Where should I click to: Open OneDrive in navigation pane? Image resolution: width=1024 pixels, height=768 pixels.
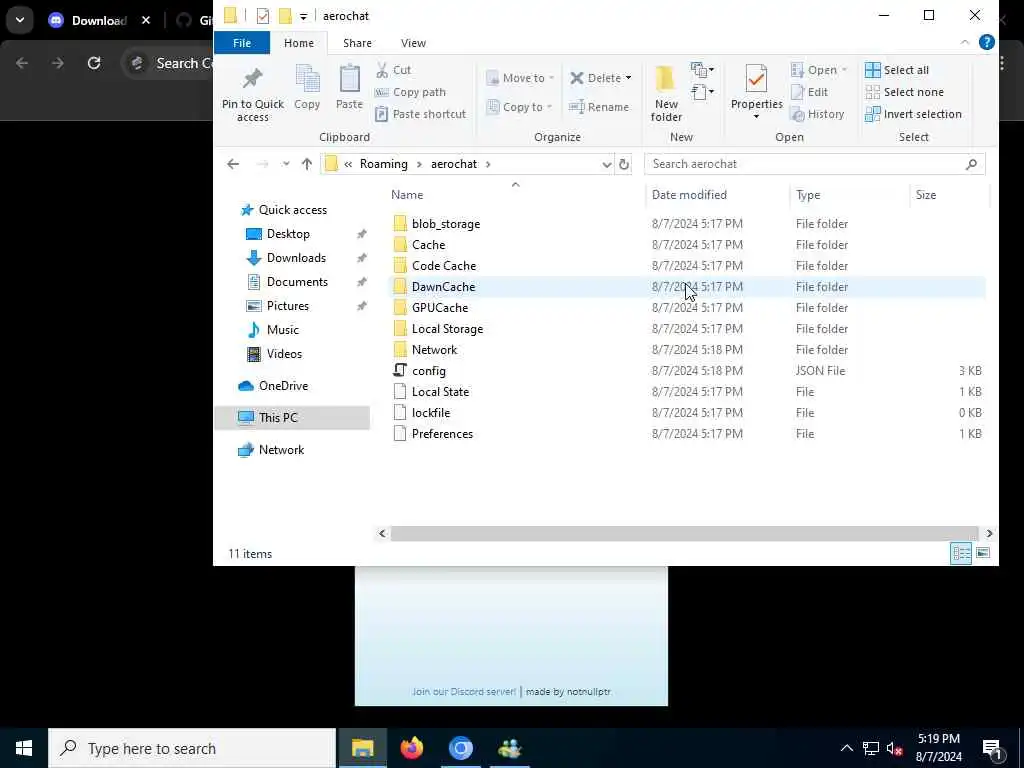pos(283,386)
